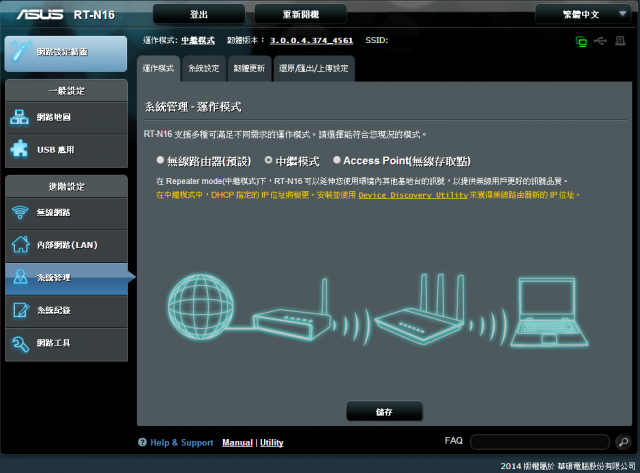This screenshot has height=473, width=640.
Task: Open 系統紀錄 system log page
Action: tap(66, 311)
